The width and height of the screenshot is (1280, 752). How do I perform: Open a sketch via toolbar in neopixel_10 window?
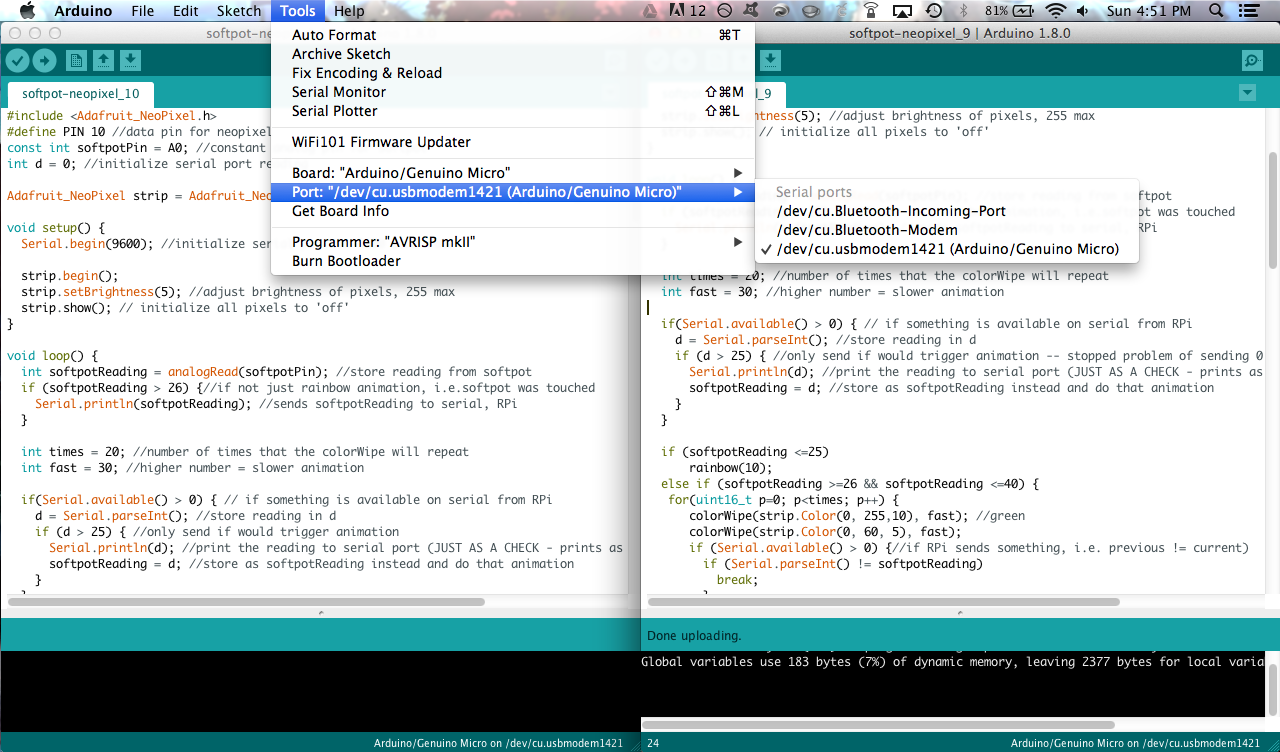point(103,60)
